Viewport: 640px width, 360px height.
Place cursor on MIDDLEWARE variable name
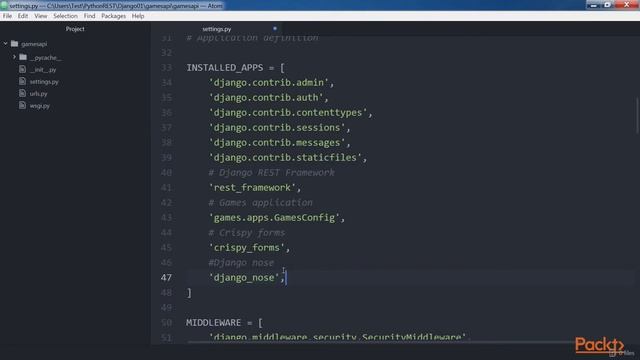click(x=213, y=322)
